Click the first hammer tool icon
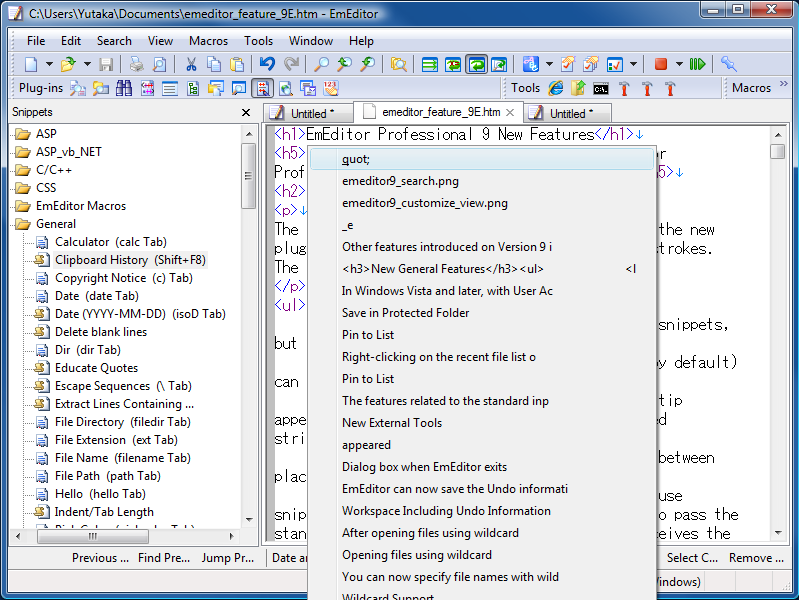Image resolution: width=799 pixels, height=600 pixels. pyautogui.click(x=624, y=88)
